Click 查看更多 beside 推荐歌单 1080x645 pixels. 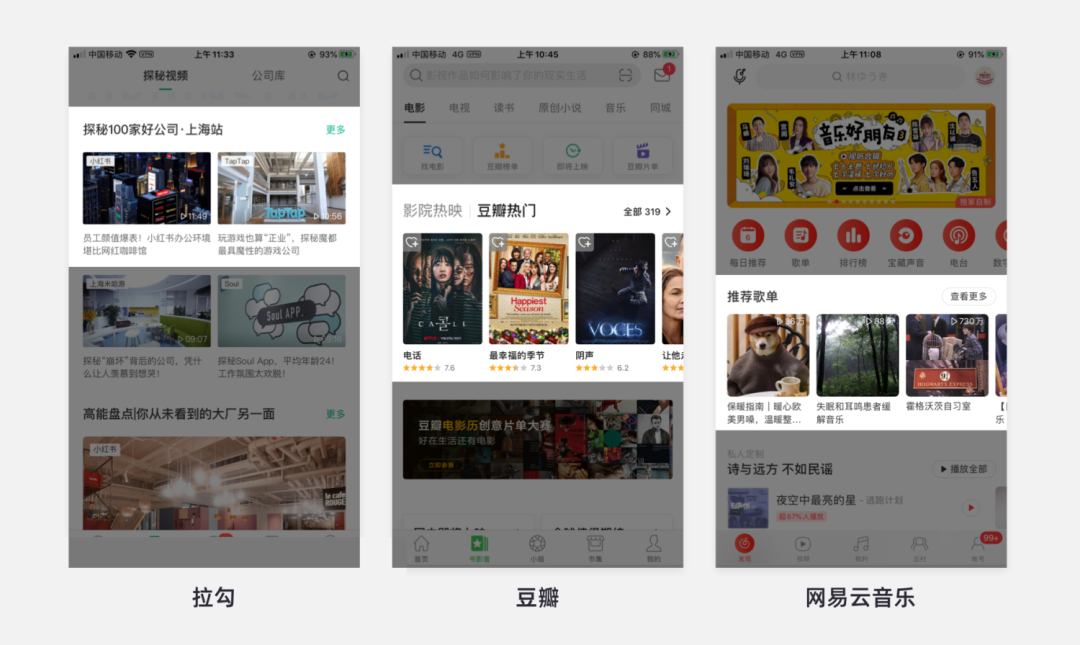tap(968, 296)
